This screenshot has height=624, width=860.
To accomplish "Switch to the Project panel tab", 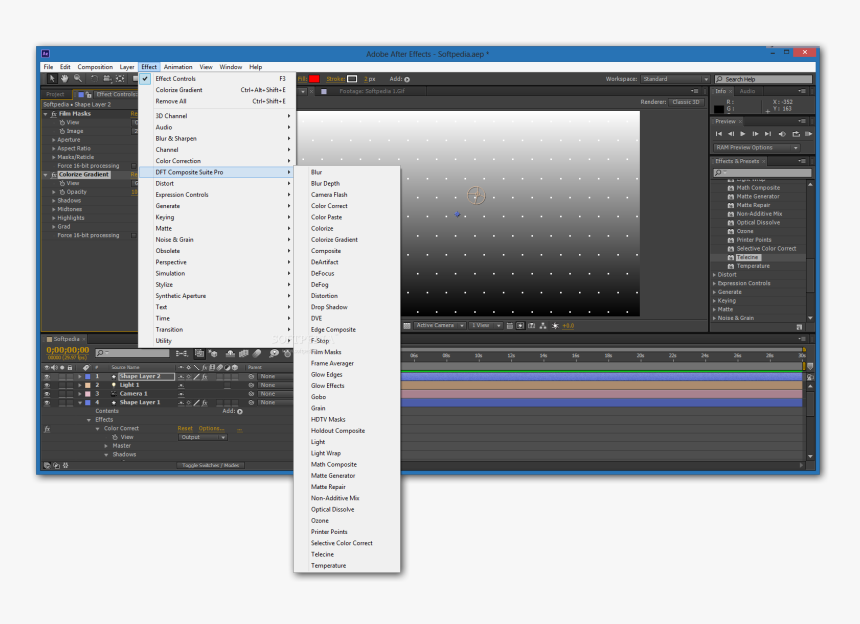I will tap(55, 94).
